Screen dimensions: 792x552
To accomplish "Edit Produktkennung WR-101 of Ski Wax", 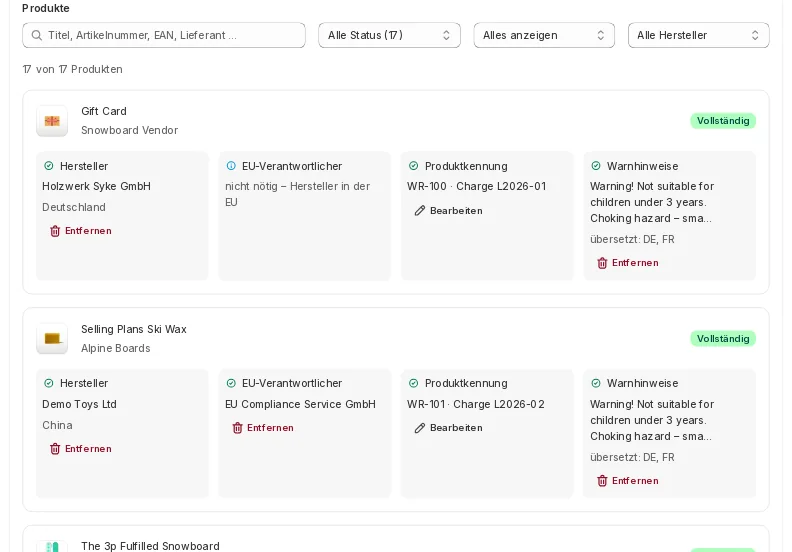I will pyautogui.click(x=449, y=428).
